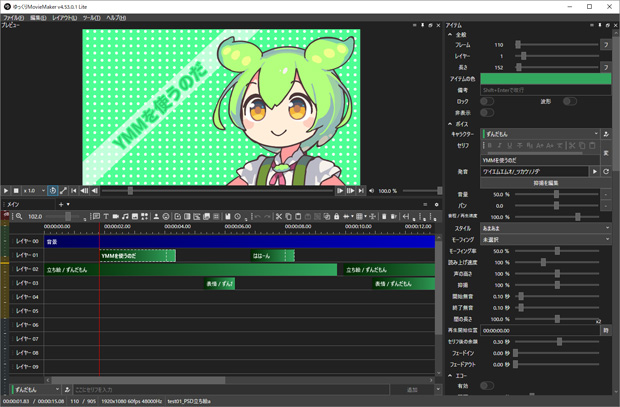Collapse the エコー section

[450, 375]
